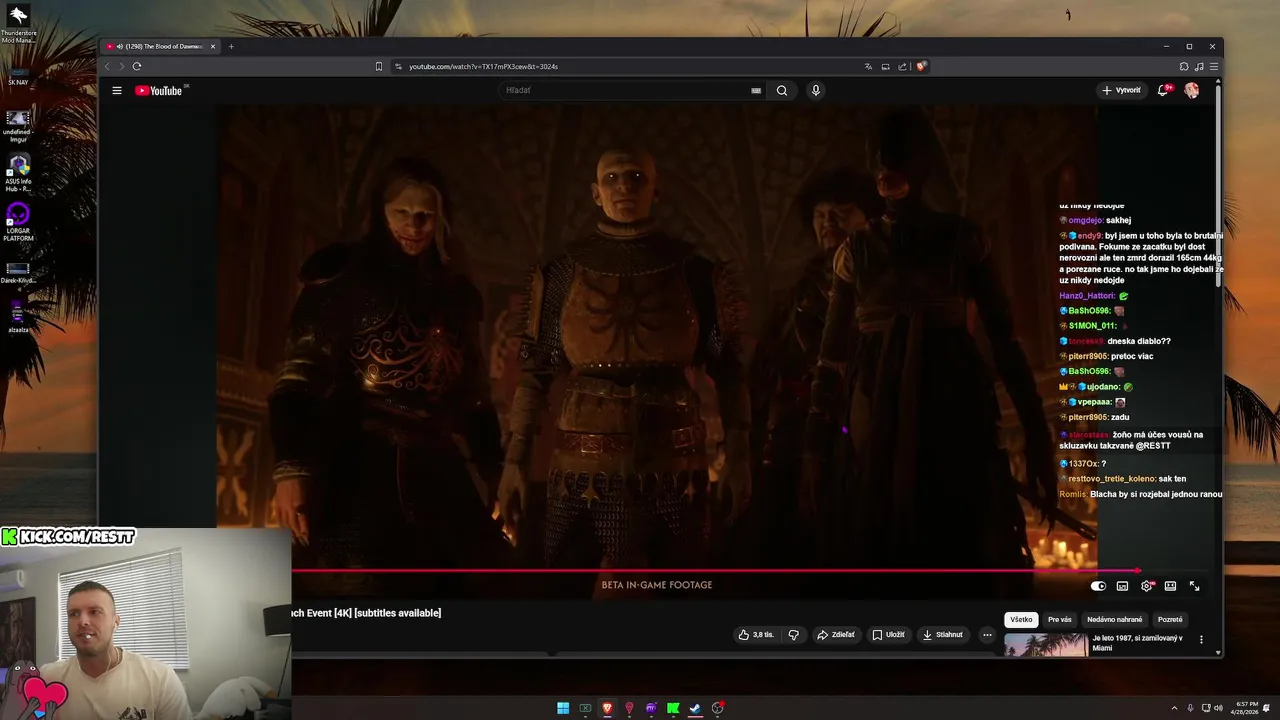1280x720 pixels.
Task: Open Windows Start menu
Action: 563,708
